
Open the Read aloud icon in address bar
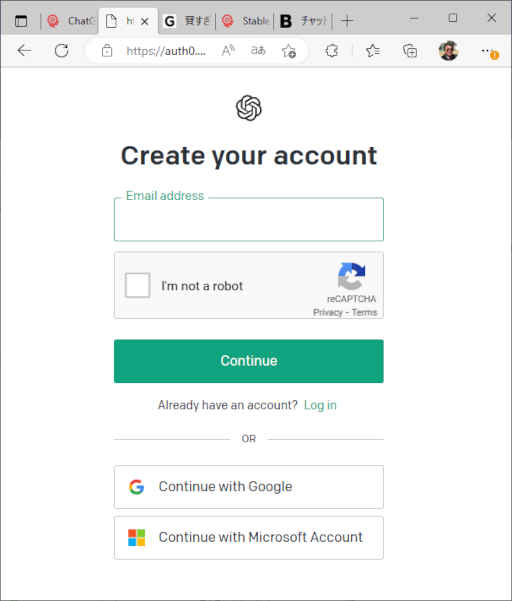[228, 51]
